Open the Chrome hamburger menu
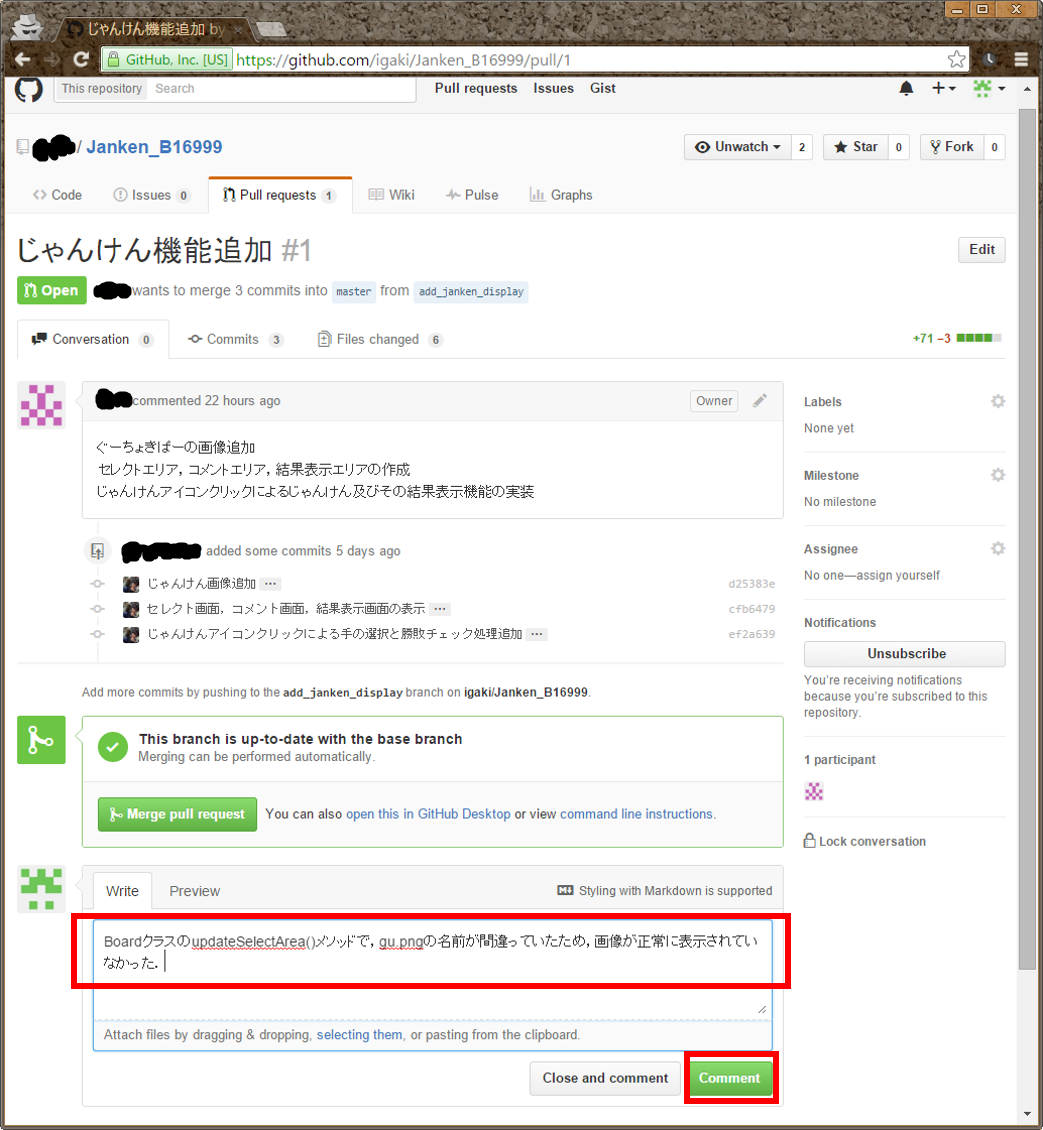Screen dimensions: 1043x1130 pos(1021,59)
